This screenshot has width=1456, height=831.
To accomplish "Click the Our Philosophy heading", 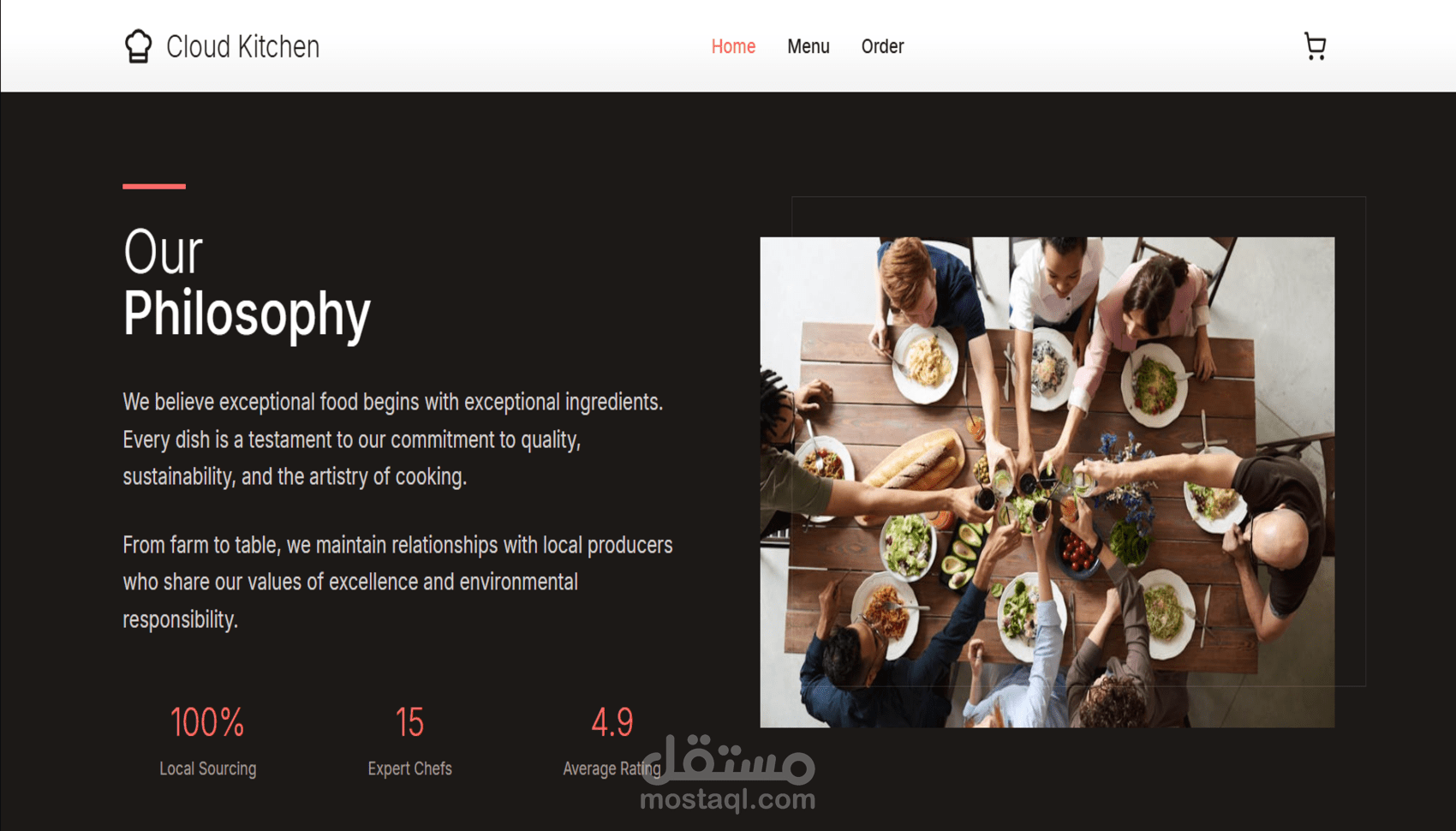I will (247, 284).
